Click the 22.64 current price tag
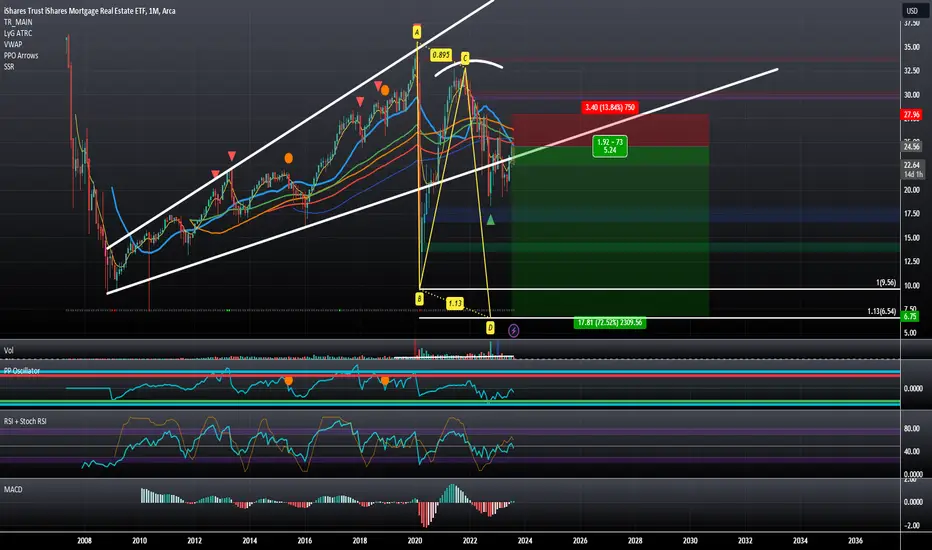This screenshot has width=932, height=550. point(912,165)
